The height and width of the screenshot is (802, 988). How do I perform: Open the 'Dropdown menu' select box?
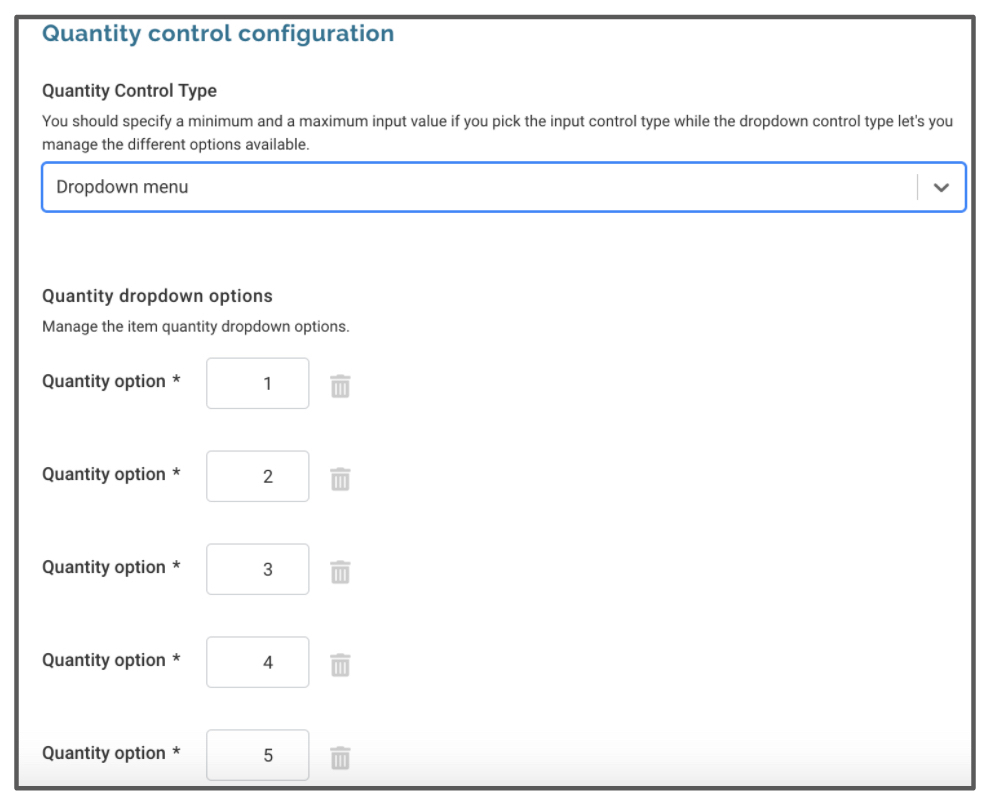click(x=503, y=187)
